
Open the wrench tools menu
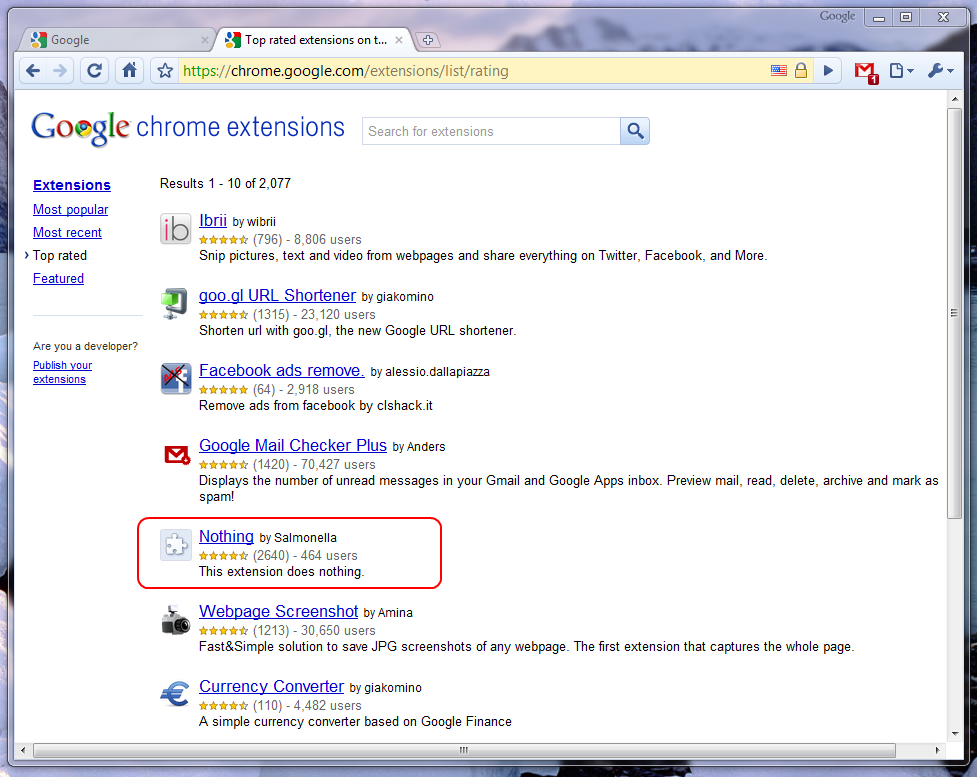(x=940, y=71)
